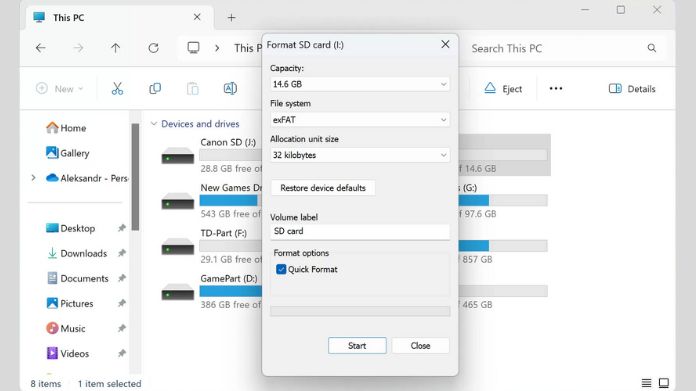Click the 8 items status text
The height and width of the screenshot is (391, 696).
(x=46, y=383)
